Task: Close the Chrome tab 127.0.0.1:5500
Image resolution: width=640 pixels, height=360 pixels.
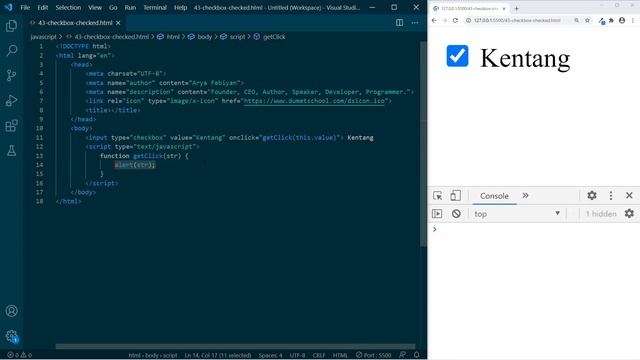Action: pos(504,8)
